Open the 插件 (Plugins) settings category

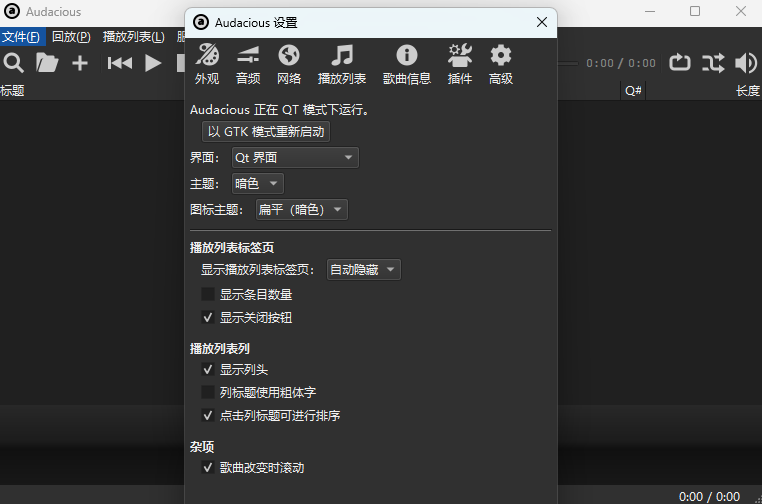pos(460,64)
